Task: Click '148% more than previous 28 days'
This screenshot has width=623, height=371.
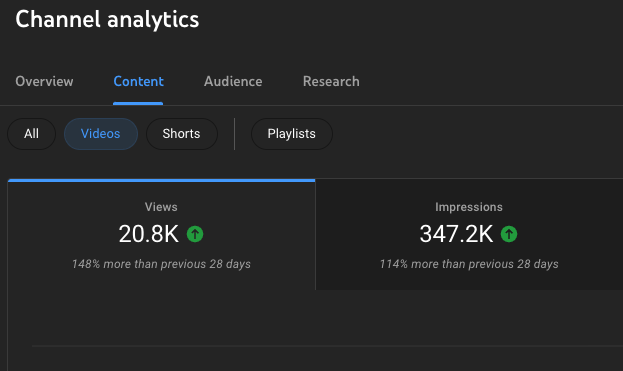Action: [161, 264]
